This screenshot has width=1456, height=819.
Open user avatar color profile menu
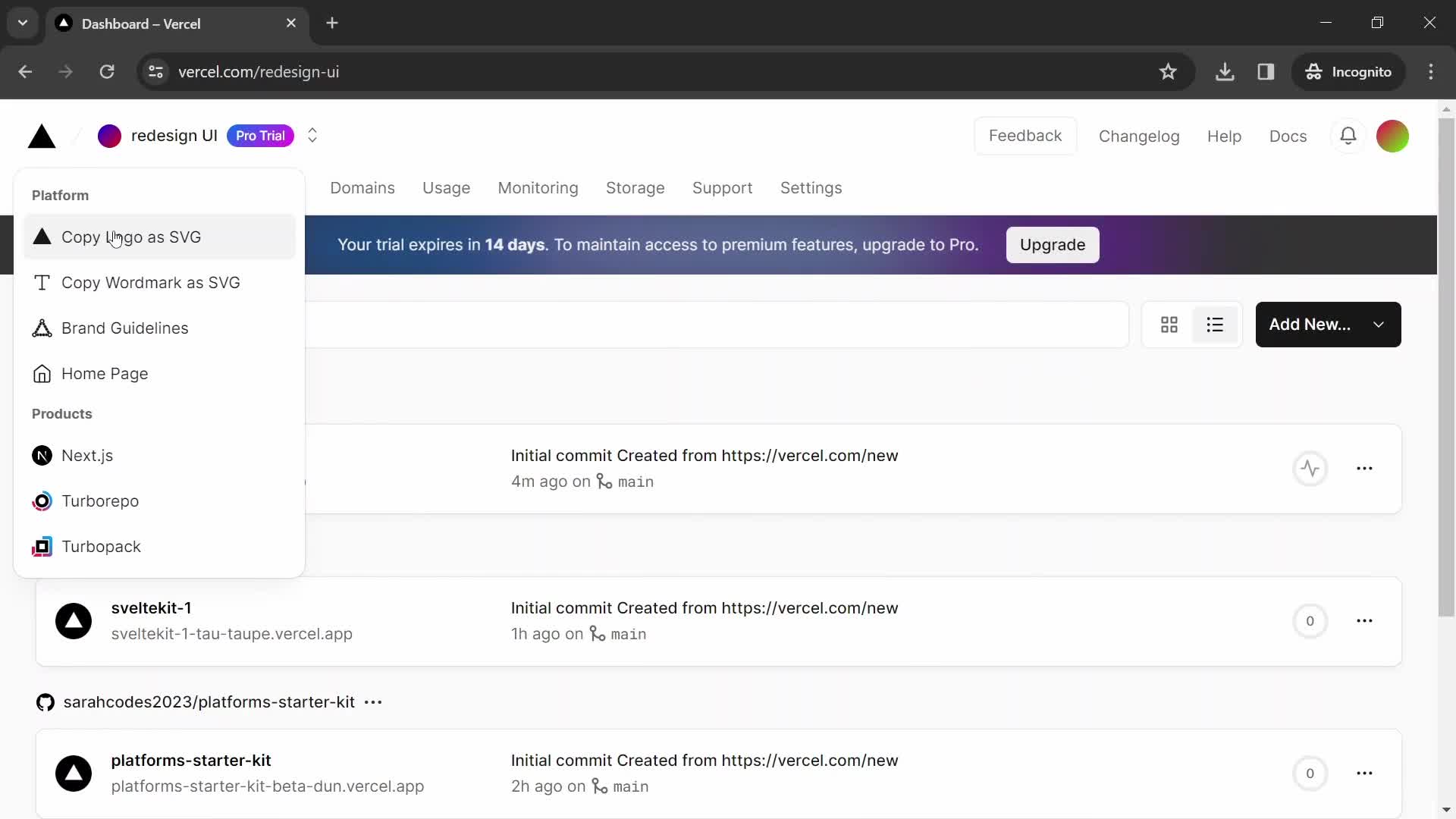pos(1393,136)
